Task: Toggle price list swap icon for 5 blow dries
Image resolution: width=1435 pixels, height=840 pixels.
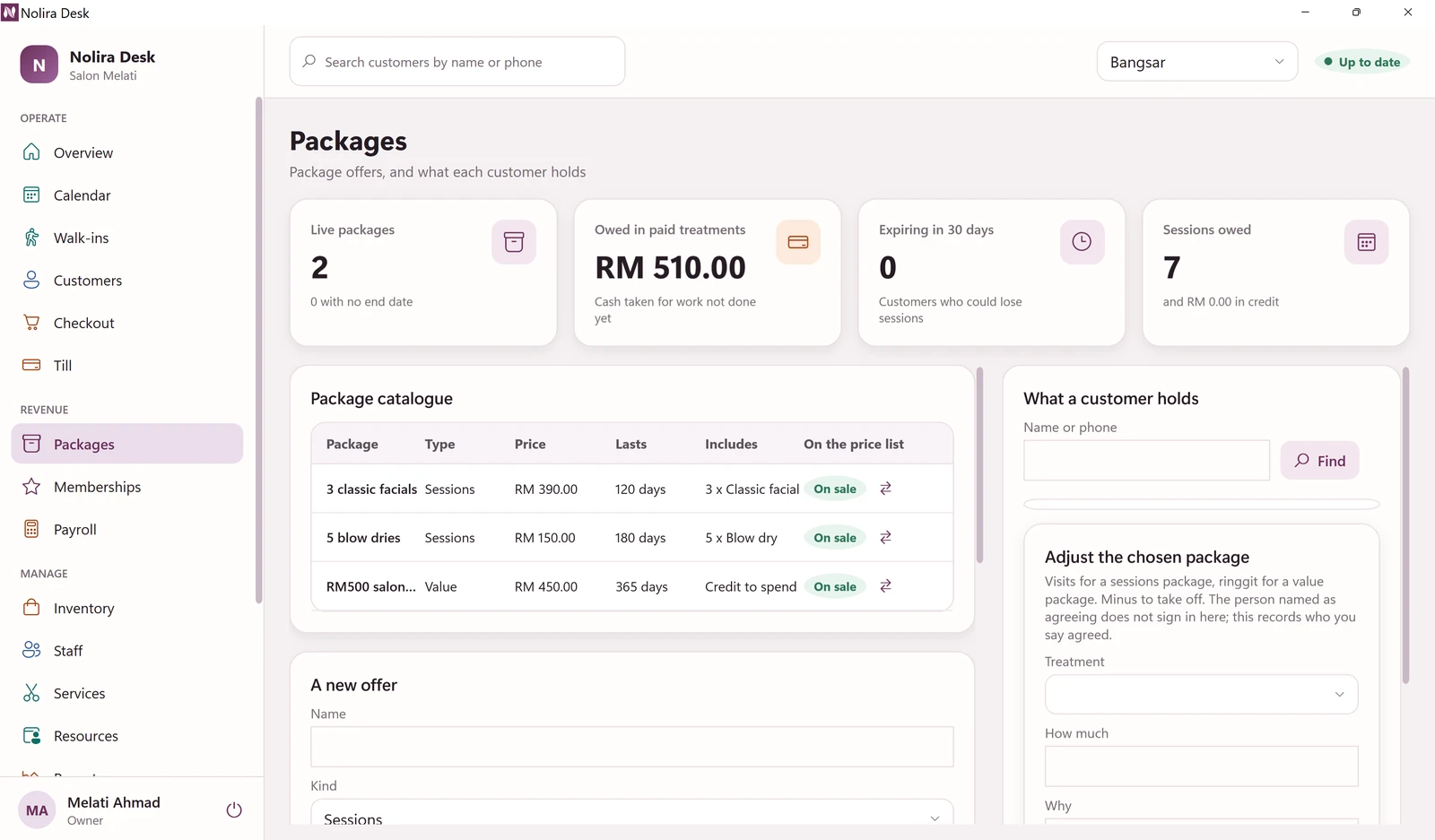Action: (x=885, y=537)
